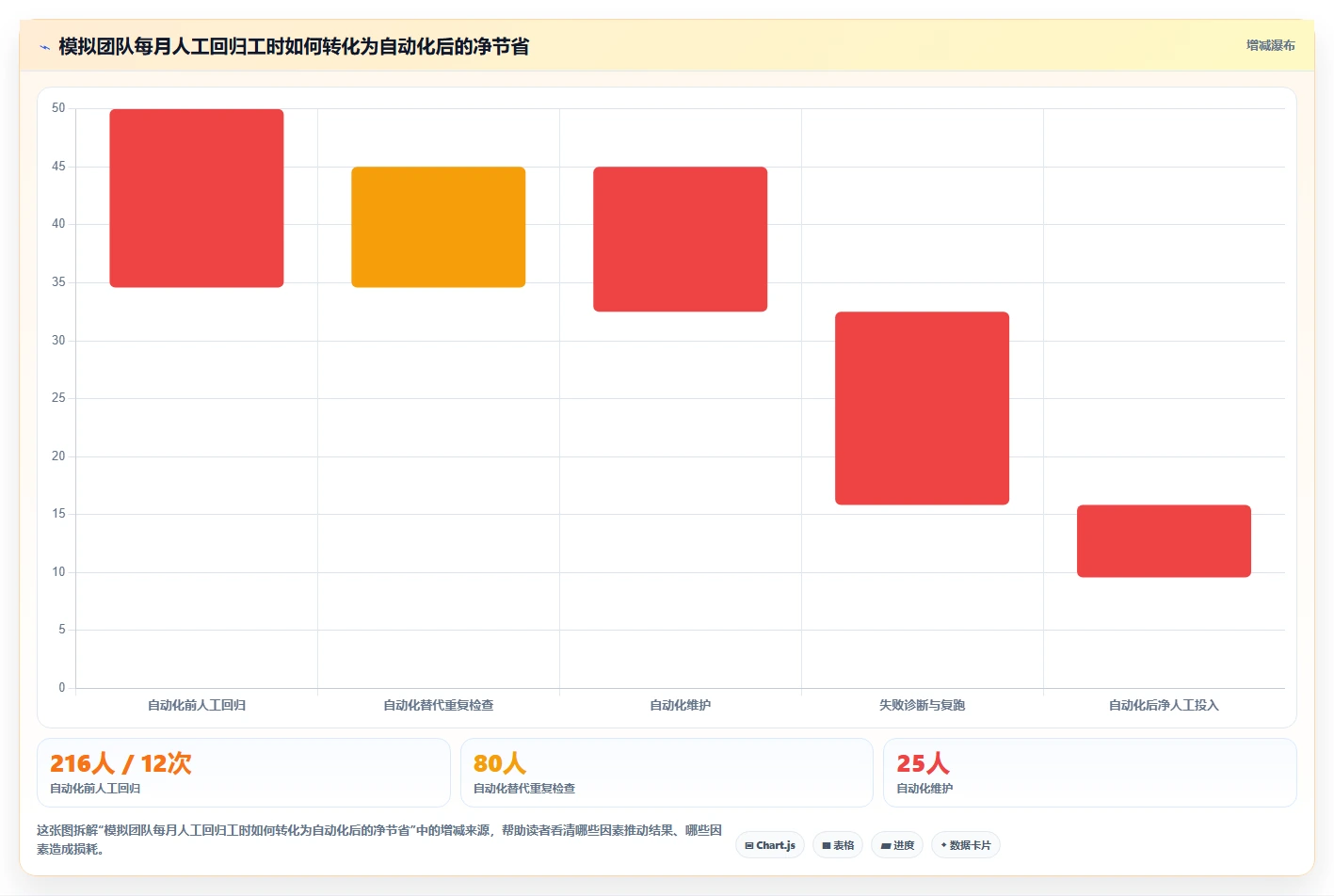1334x896 pixels.
Task: Click y-axis tick value 10
Action: click(x=58, y=572)
